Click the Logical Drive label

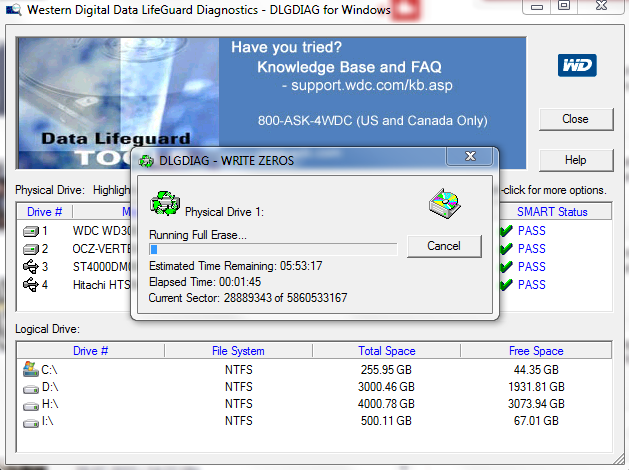click(47, 329)
